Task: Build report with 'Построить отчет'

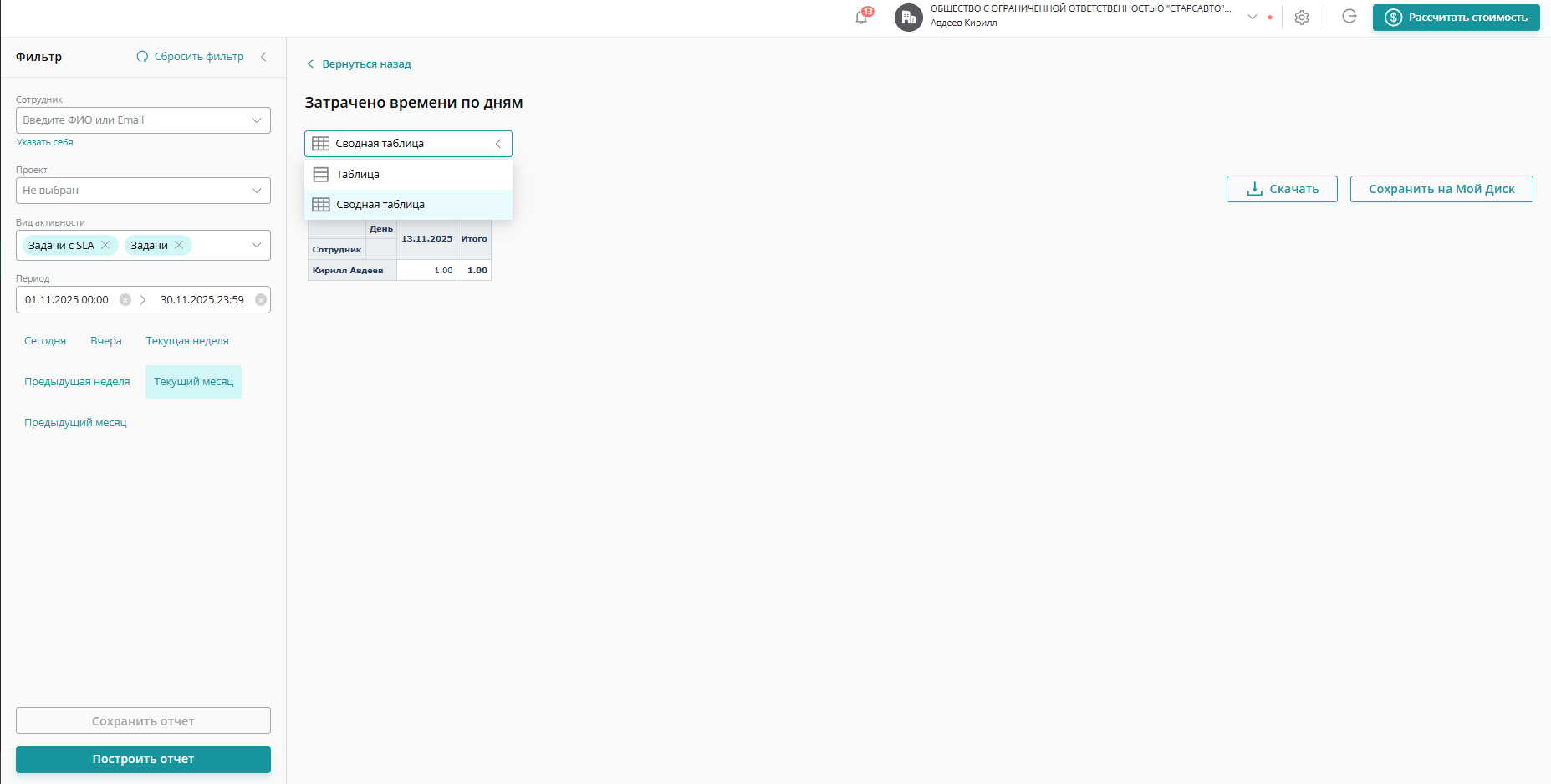Action: [143, 760]
